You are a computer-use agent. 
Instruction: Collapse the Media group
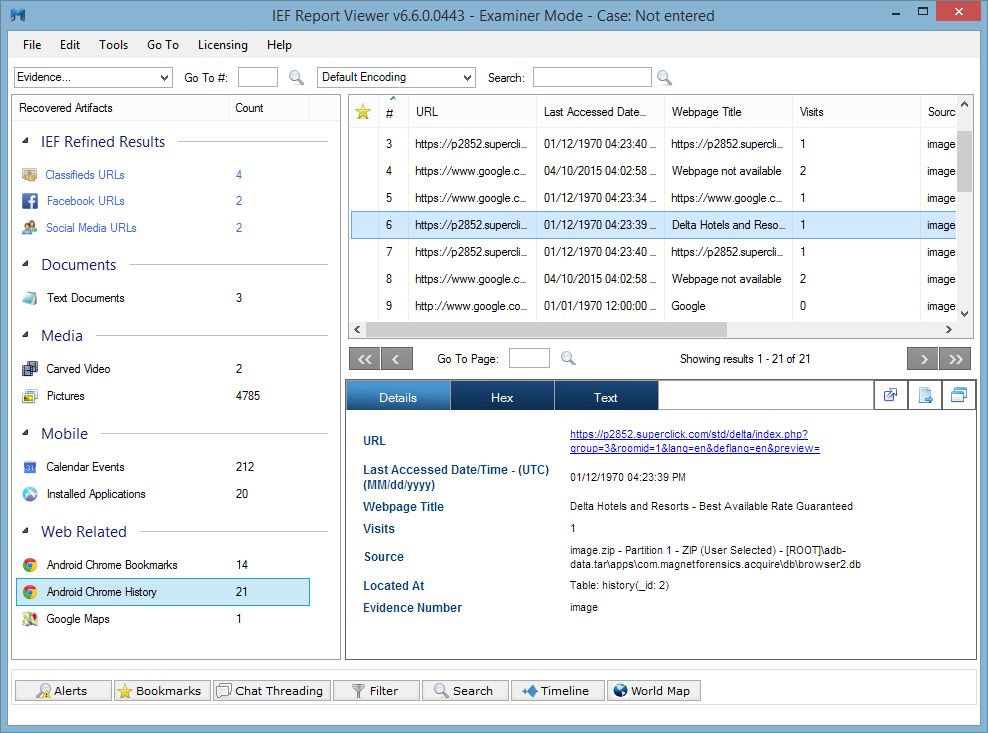coord(25,335)
